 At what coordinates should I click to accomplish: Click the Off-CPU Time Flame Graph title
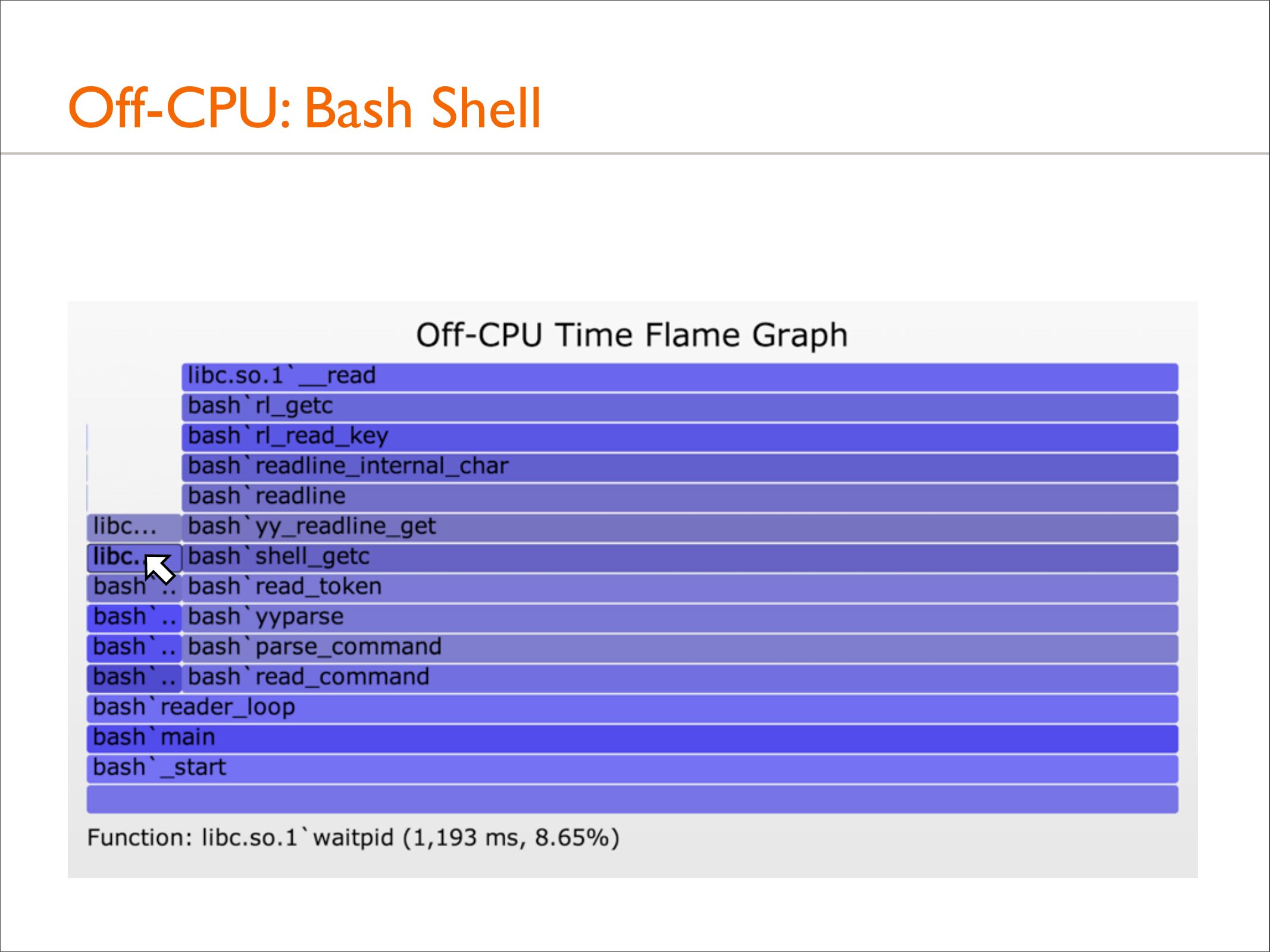631,335
